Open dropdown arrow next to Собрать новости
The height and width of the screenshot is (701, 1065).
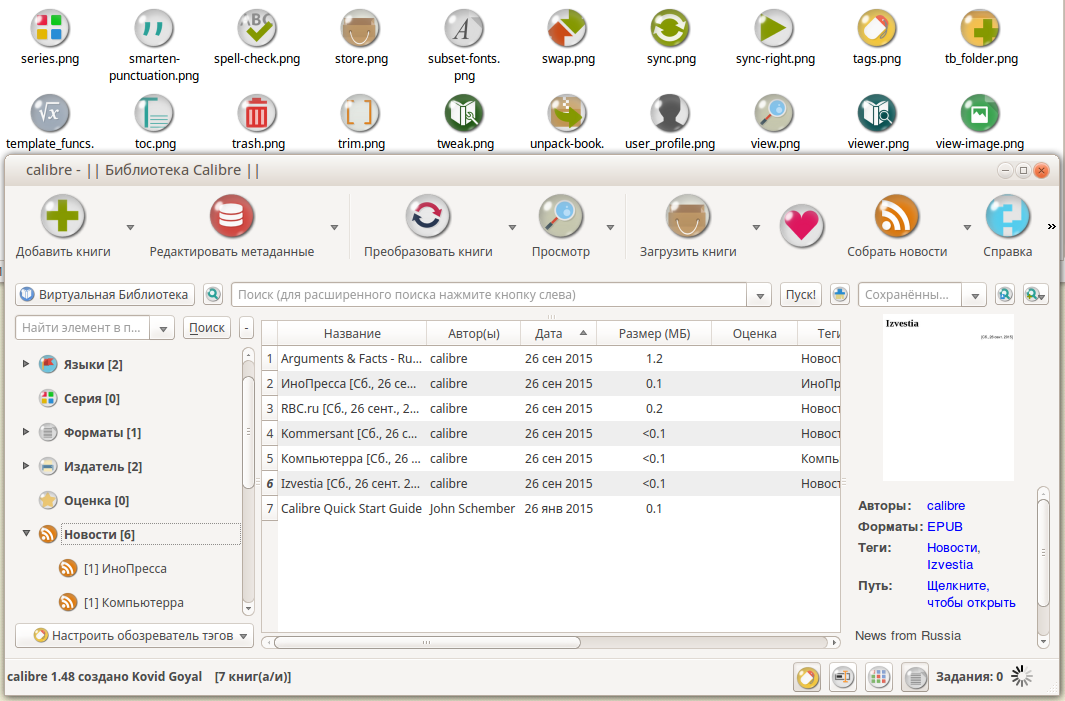click(967, 228)
